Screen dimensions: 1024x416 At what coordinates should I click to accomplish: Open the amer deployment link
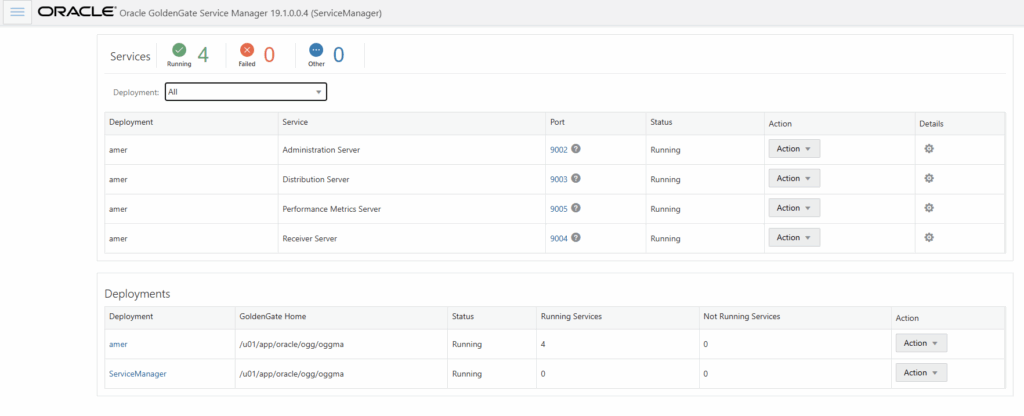tap(118, 344)
